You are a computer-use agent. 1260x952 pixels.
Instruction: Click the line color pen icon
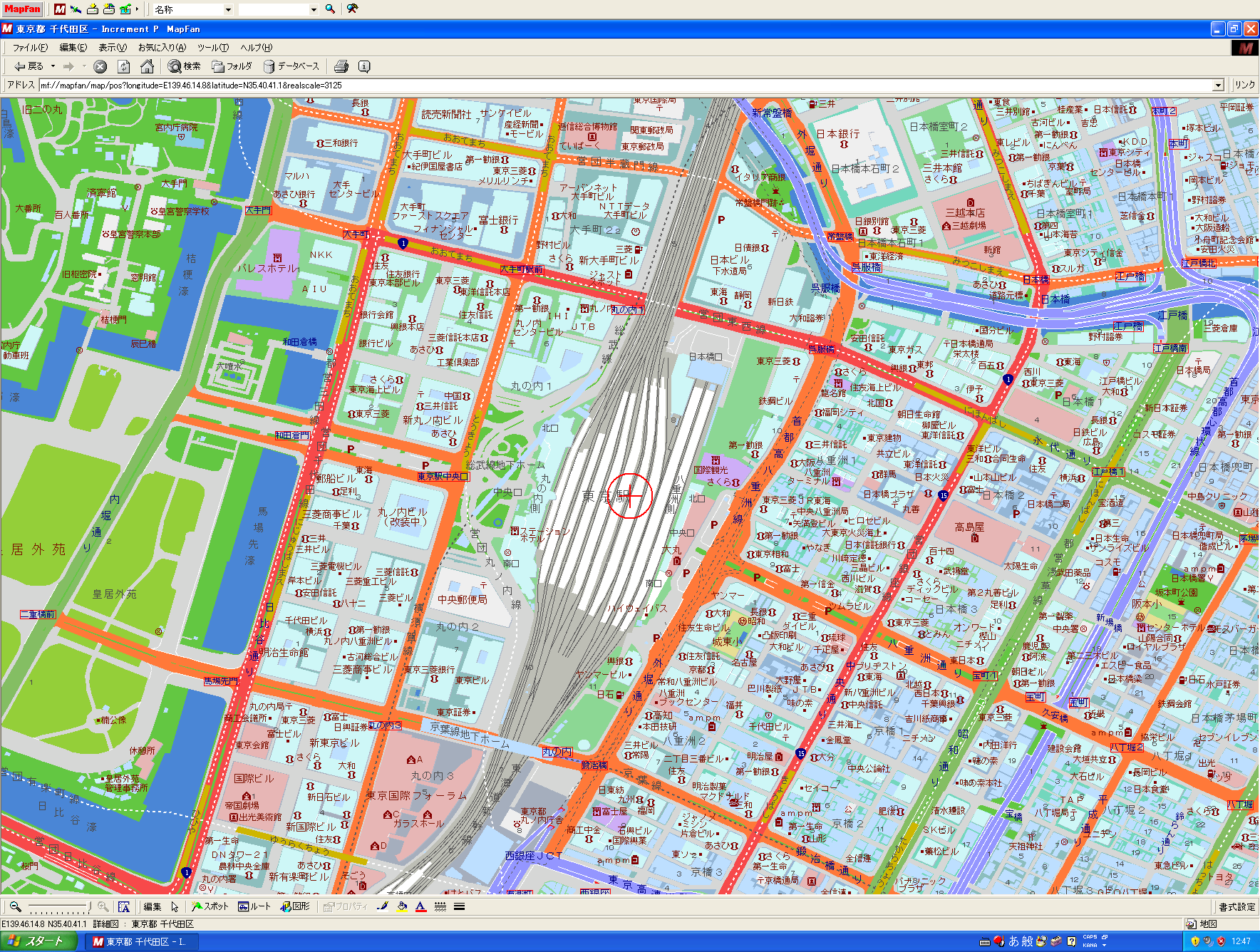(x=383, y=906)
